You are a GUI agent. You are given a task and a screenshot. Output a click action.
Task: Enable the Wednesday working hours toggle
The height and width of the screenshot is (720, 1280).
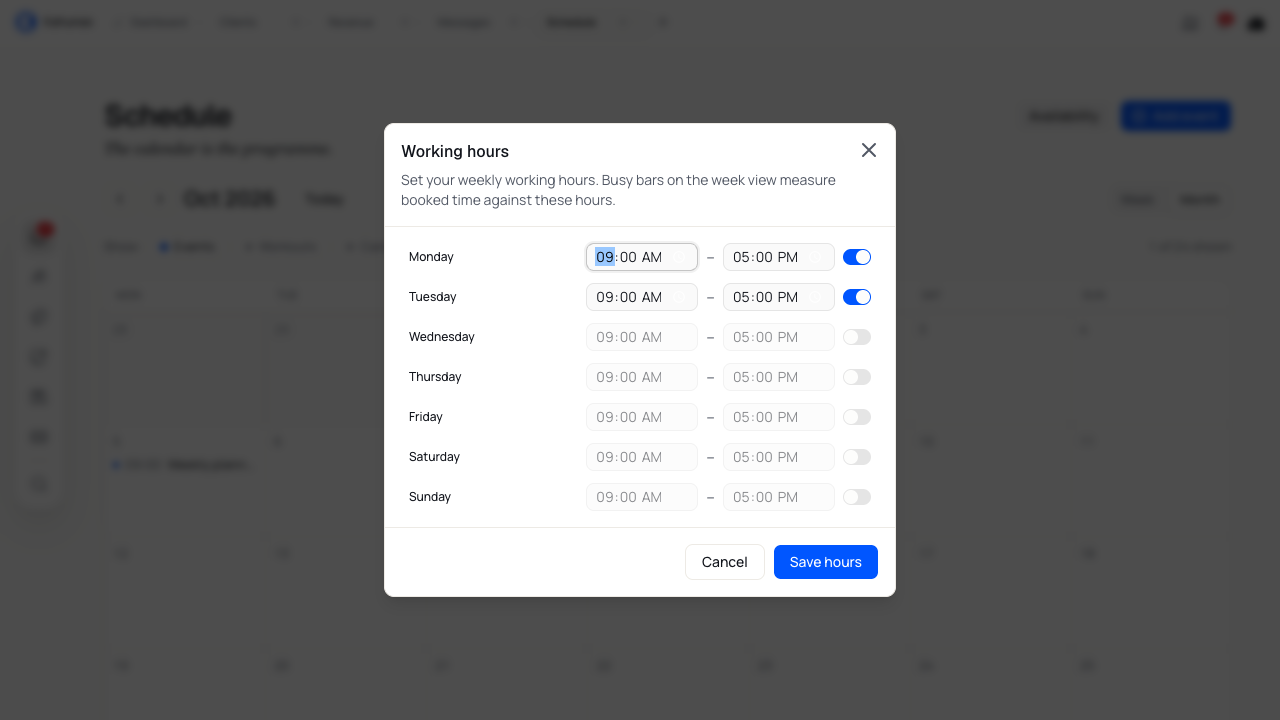click(857, 337)
